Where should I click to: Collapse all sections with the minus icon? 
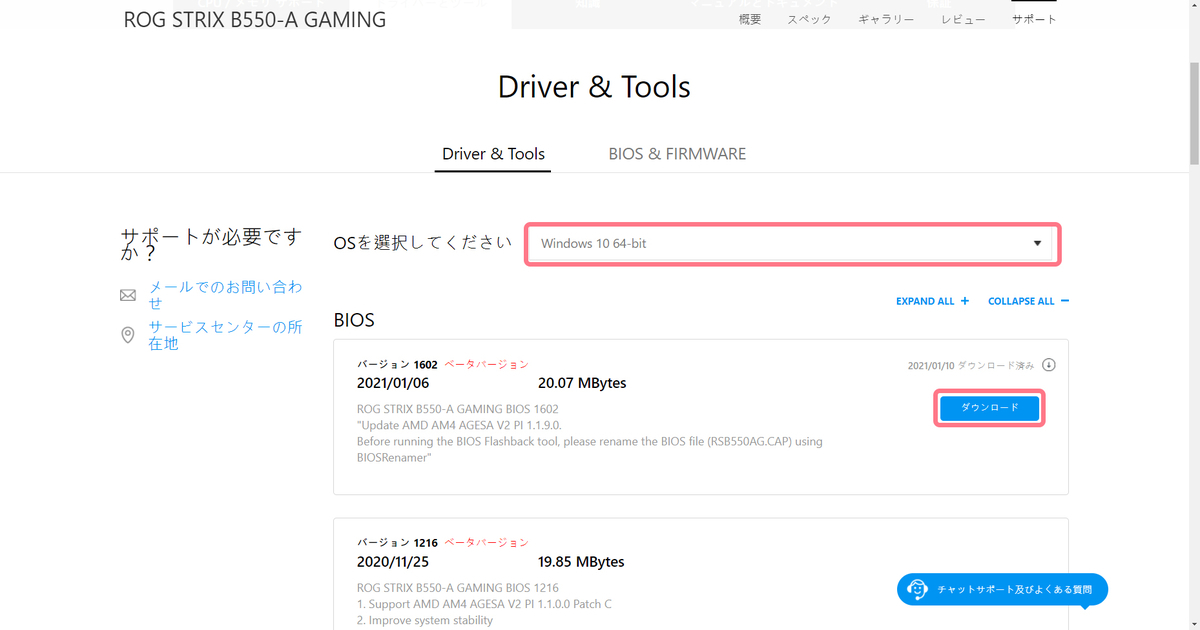tap(1065, 301)
